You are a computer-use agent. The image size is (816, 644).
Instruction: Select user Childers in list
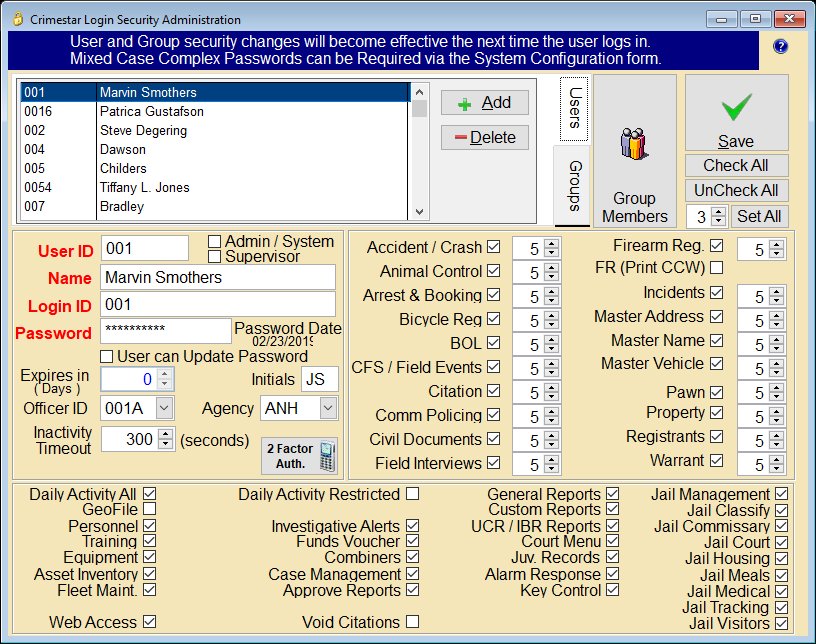[x=215, y=168]
